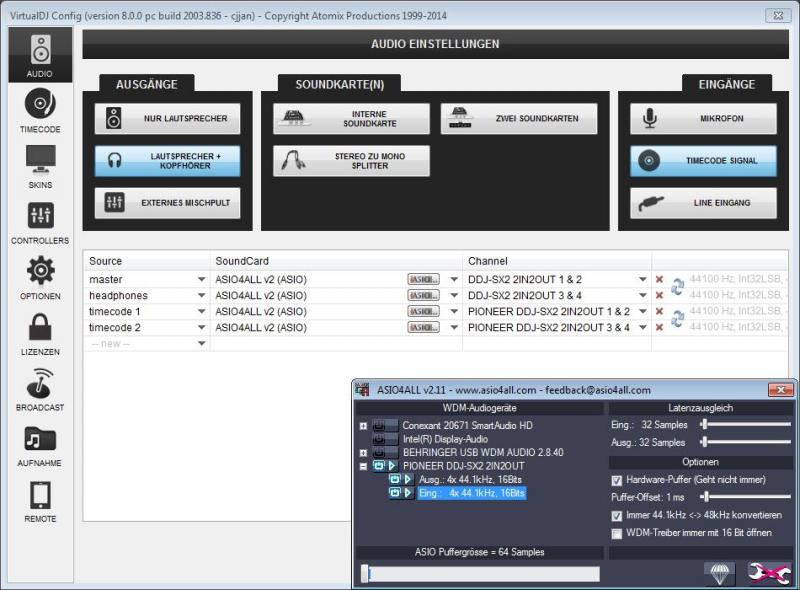Select Mikrofon input

pos(704,118)
